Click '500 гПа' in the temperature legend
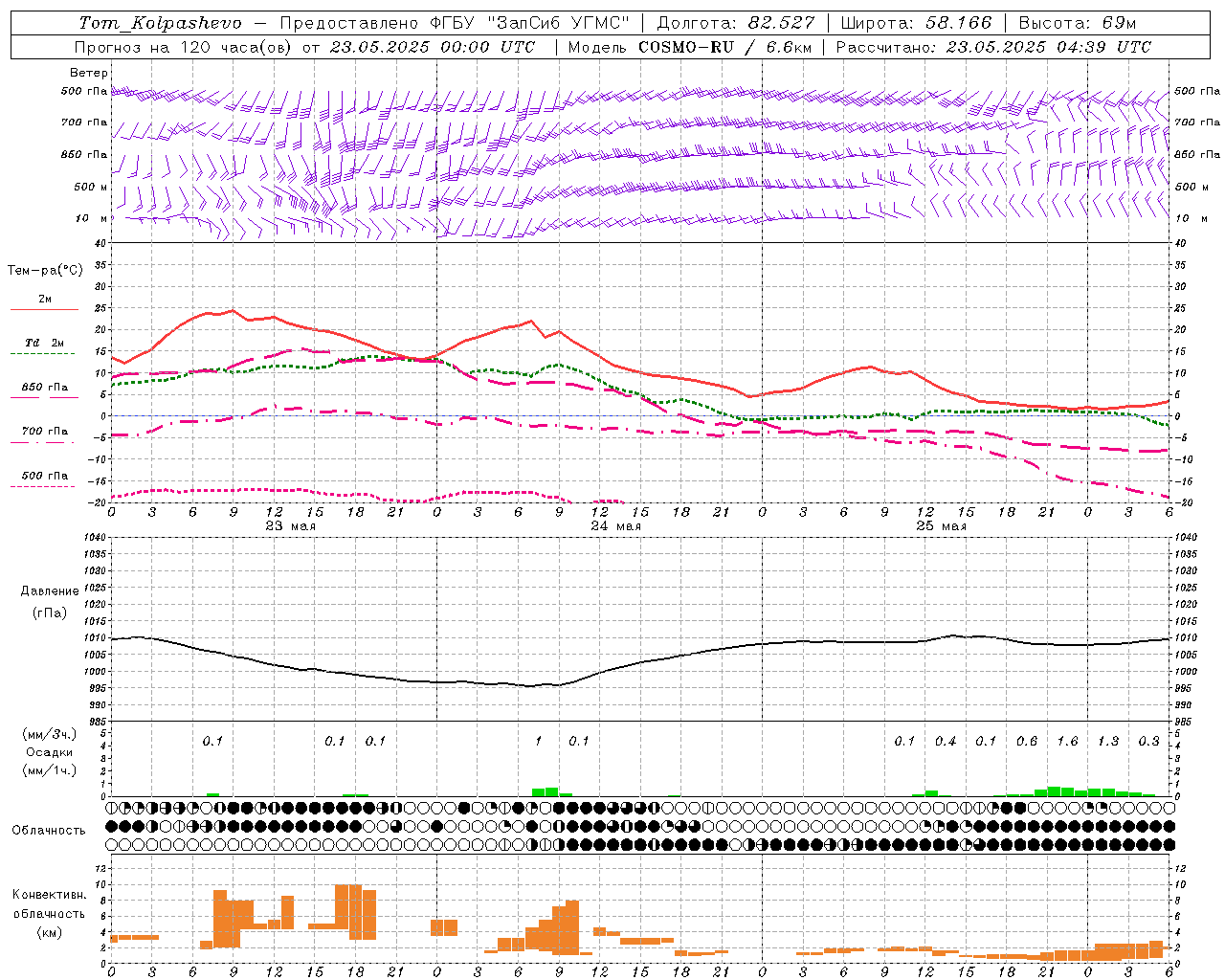 (x=45, y=476)
